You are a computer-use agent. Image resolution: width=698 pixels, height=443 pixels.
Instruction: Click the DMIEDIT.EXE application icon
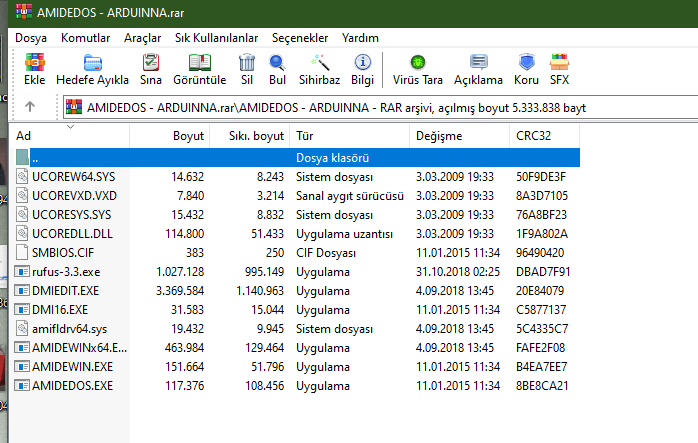coord(22,291)
